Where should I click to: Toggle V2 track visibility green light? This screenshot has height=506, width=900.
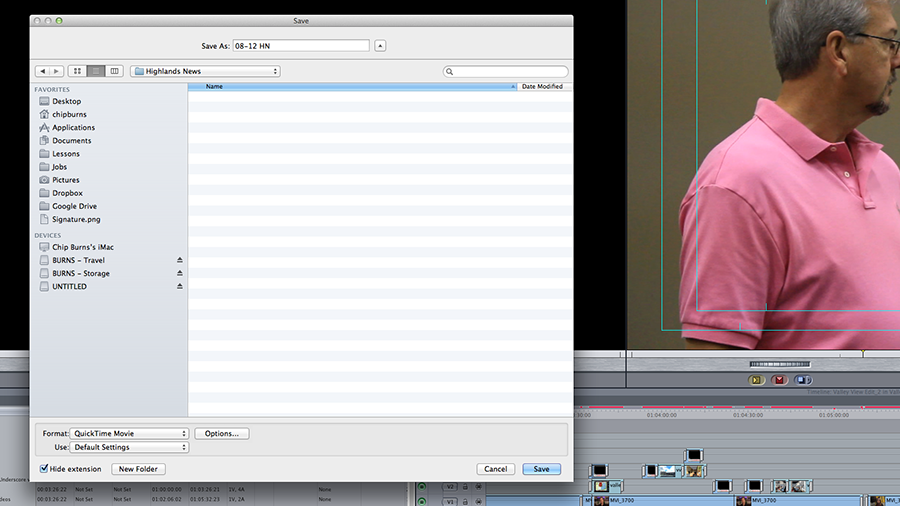click(x=422, y=487)
